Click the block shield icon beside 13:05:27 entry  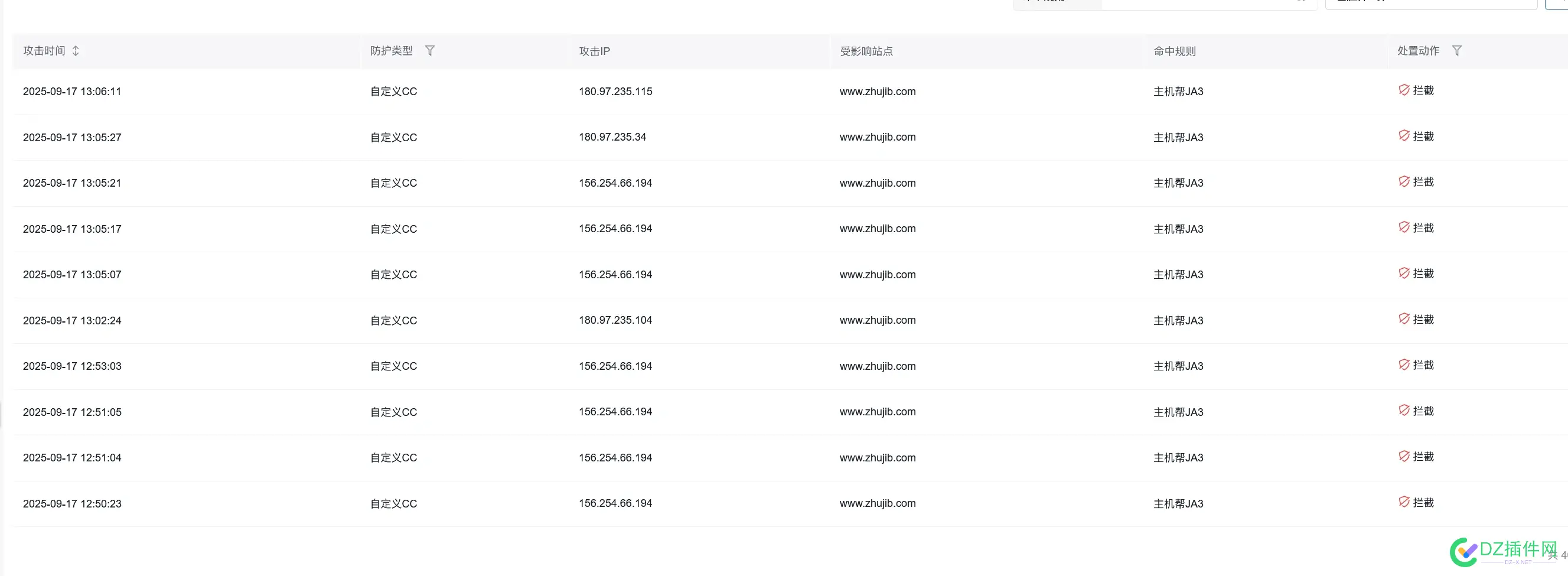(1405, 135)
